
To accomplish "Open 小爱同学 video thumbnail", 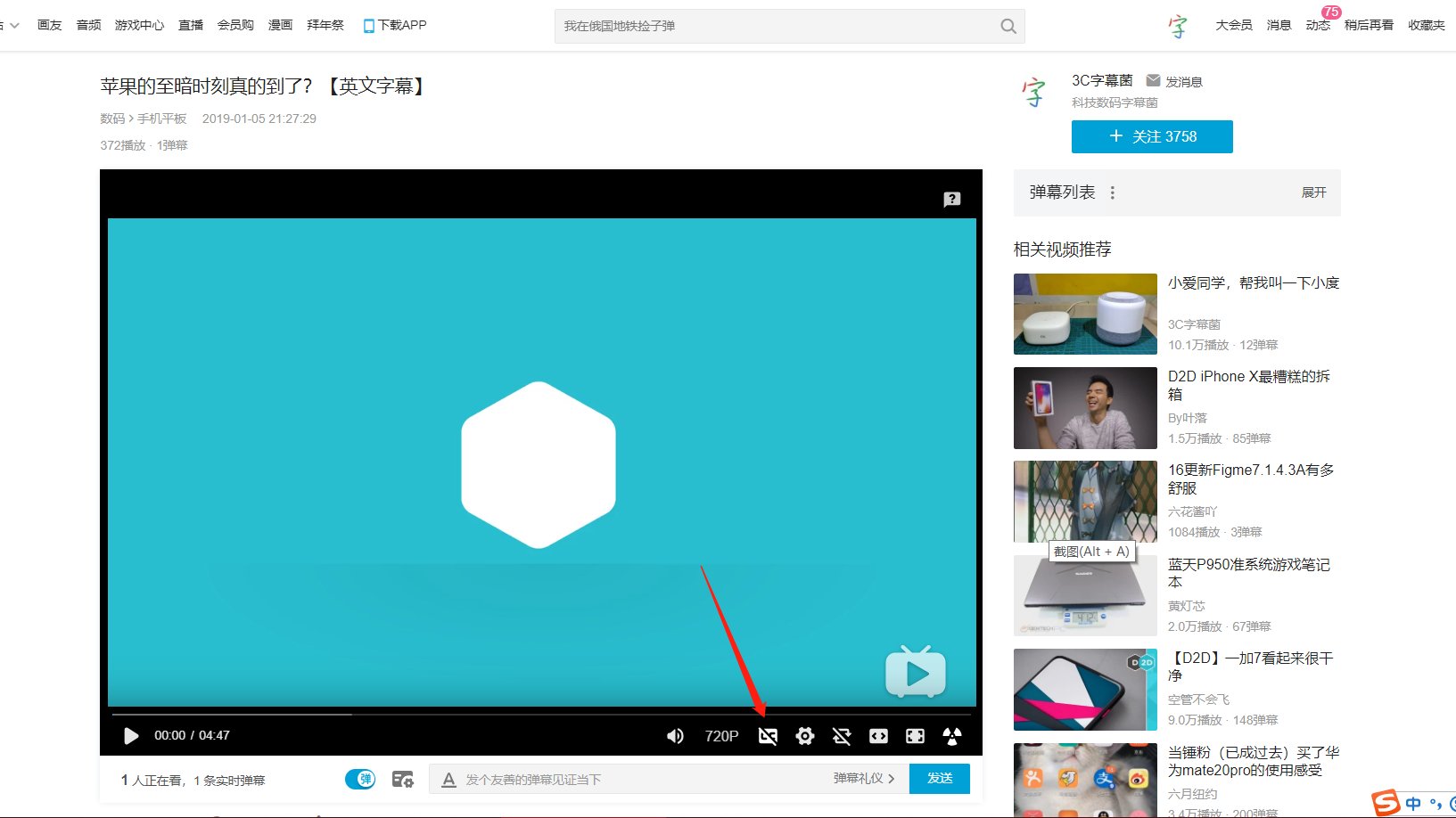I will pos(1085,314).
